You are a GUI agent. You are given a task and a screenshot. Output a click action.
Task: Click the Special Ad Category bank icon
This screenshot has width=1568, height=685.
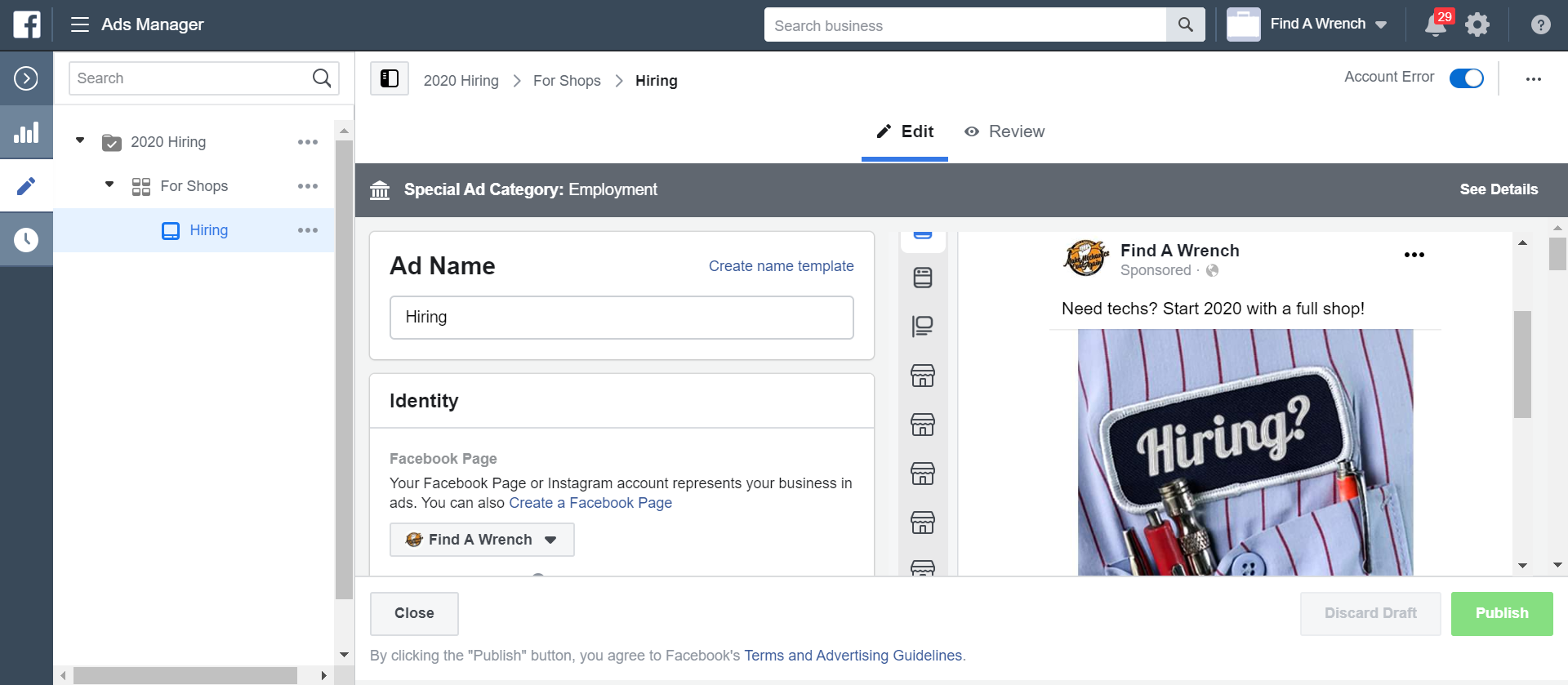coord(380,189)
